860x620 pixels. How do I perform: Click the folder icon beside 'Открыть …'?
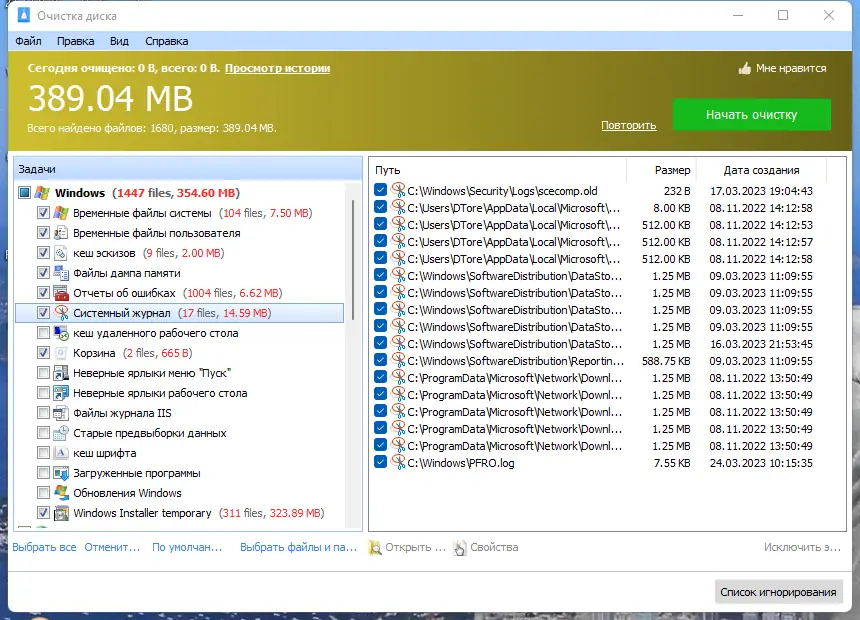[x=375, y=548]
